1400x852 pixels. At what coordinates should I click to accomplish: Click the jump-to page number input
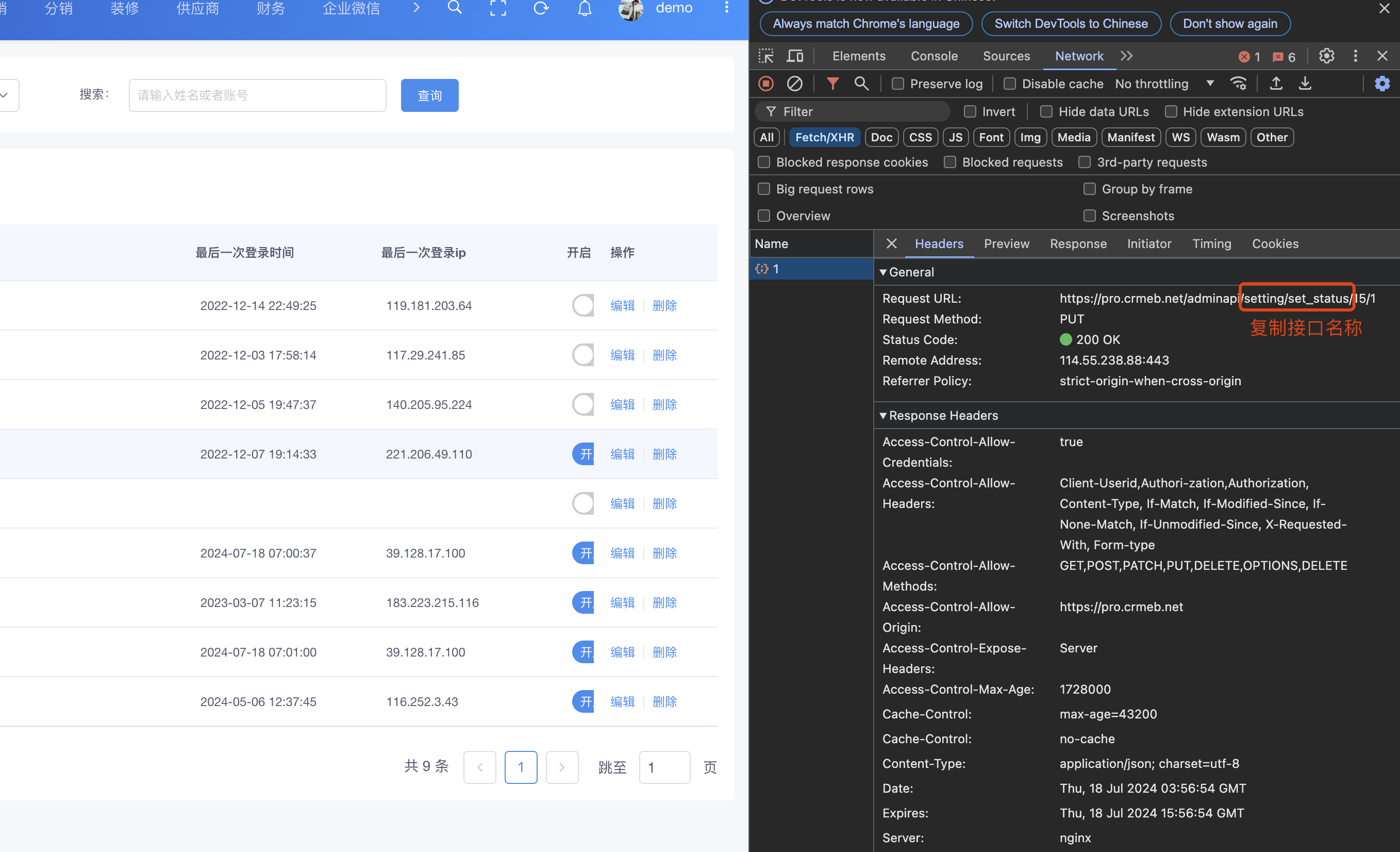664,767
